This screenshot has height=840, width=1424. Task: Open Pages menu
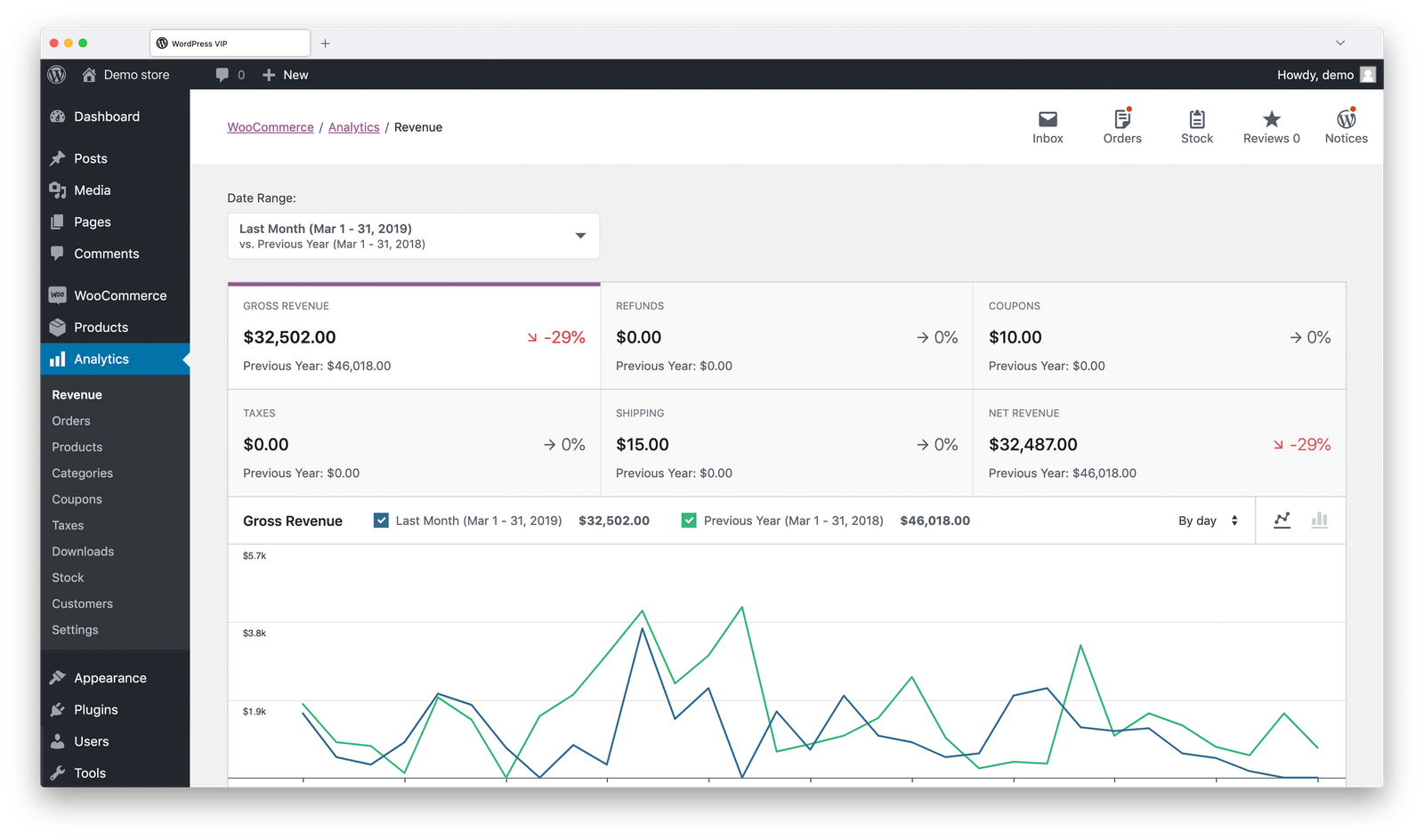[115, 222]
